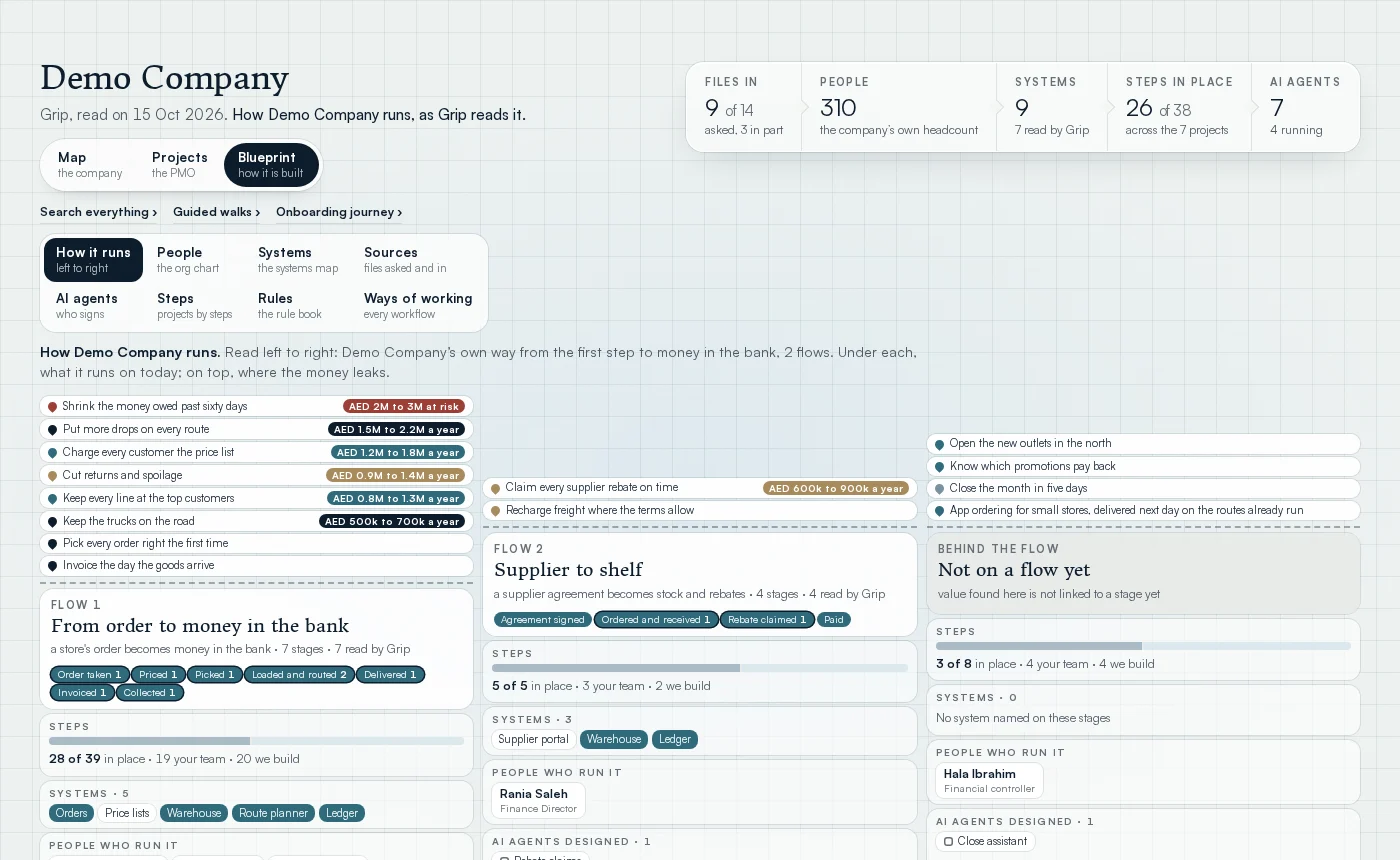Screen dimensions: 1400x860
Task: Click the 'Order taken 1' stage chip
Action: [89, 675]
